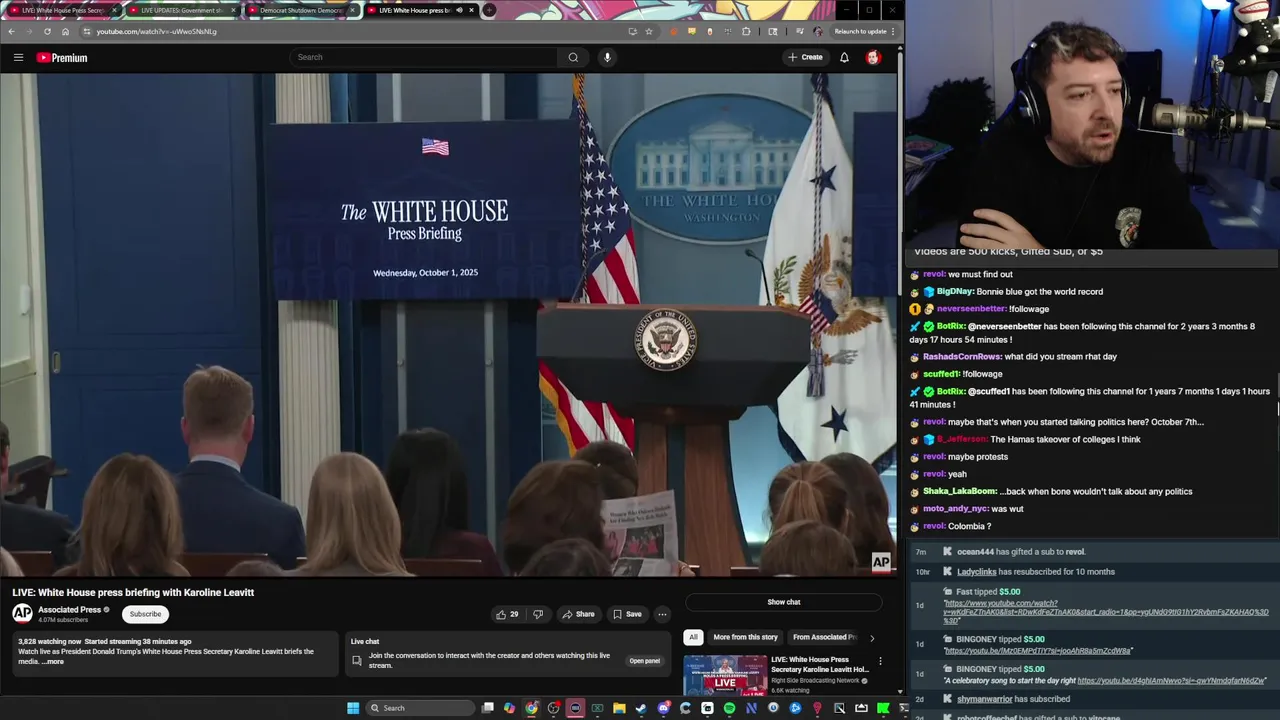Viewport: 1280px width, 720px height.
Task: Go to YouTube Premium home logo
Action: (62, 57)
